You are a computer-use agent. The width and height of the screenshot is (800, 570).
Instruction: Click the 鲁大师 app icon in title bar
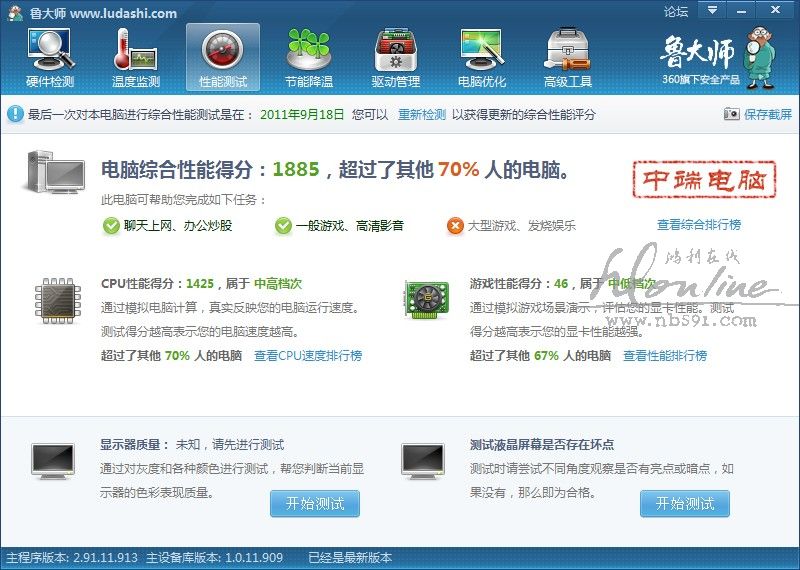point(16,12)
